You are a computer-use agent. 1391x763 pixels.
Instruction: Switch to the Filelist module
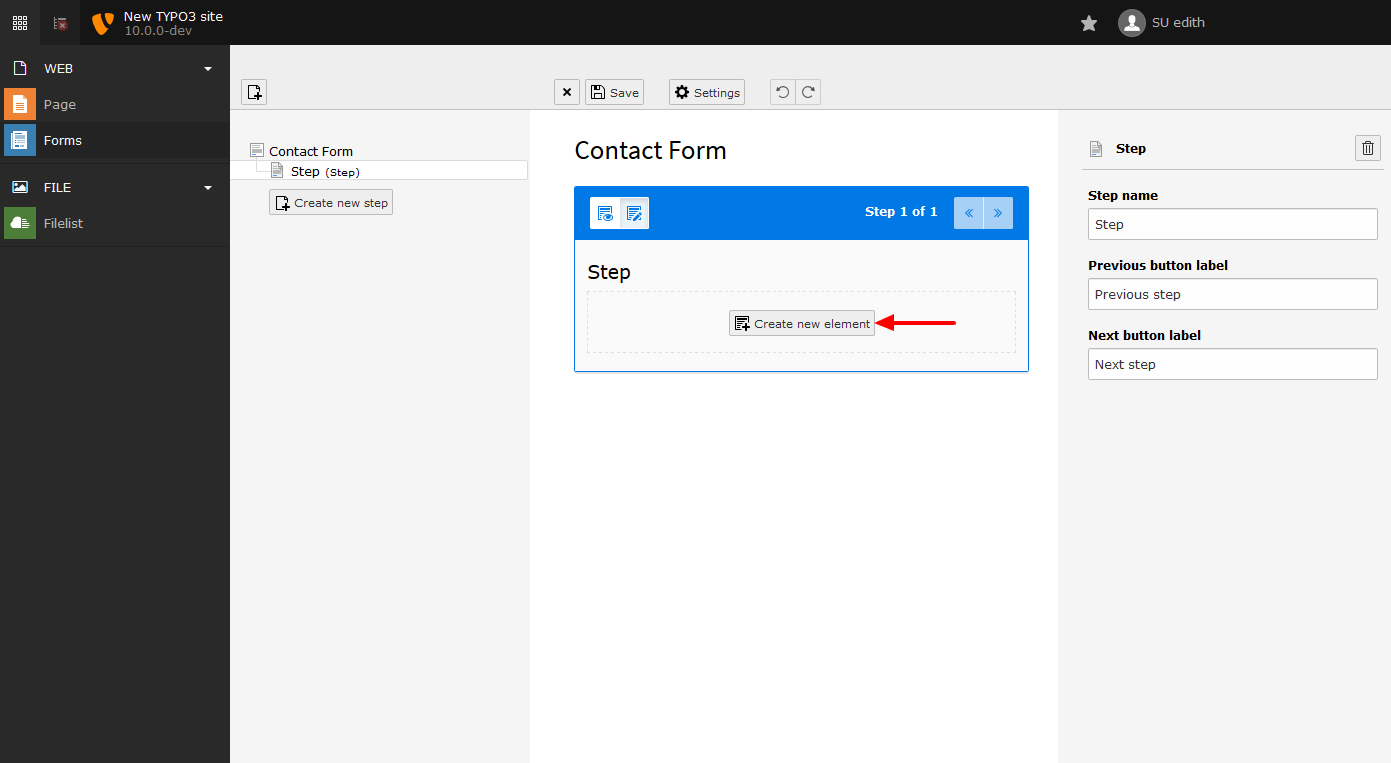[62, 223]
